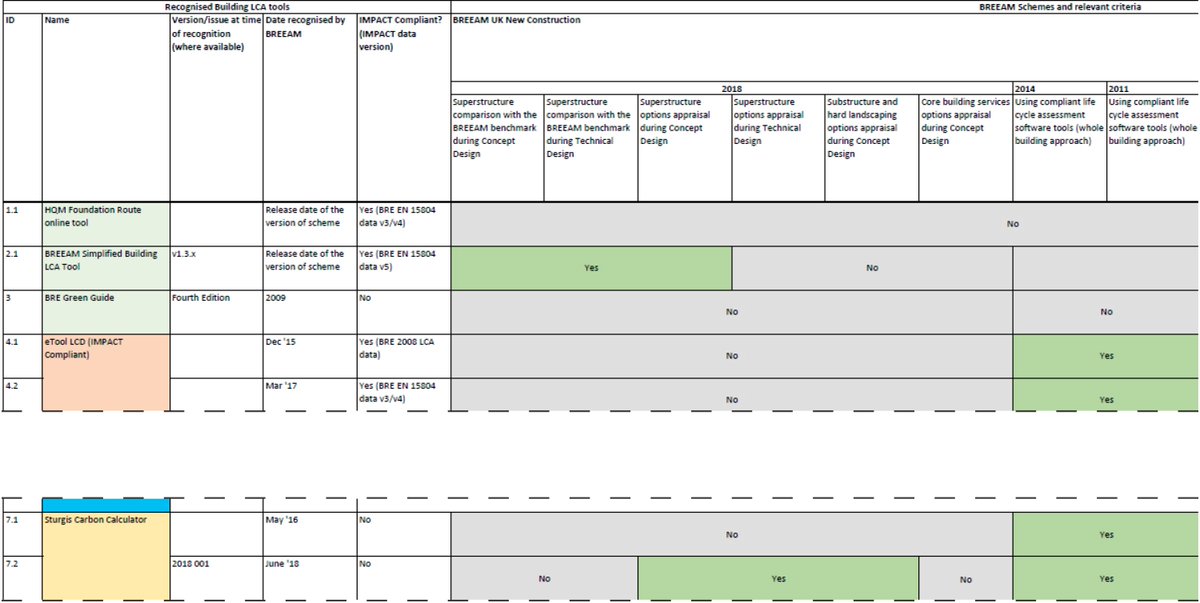Image resolution: width=1200 pixels, height=603 pixels.
Task: Click the 'Release date of the version' cell in row 2.1
Action: (x=309, y=268)
